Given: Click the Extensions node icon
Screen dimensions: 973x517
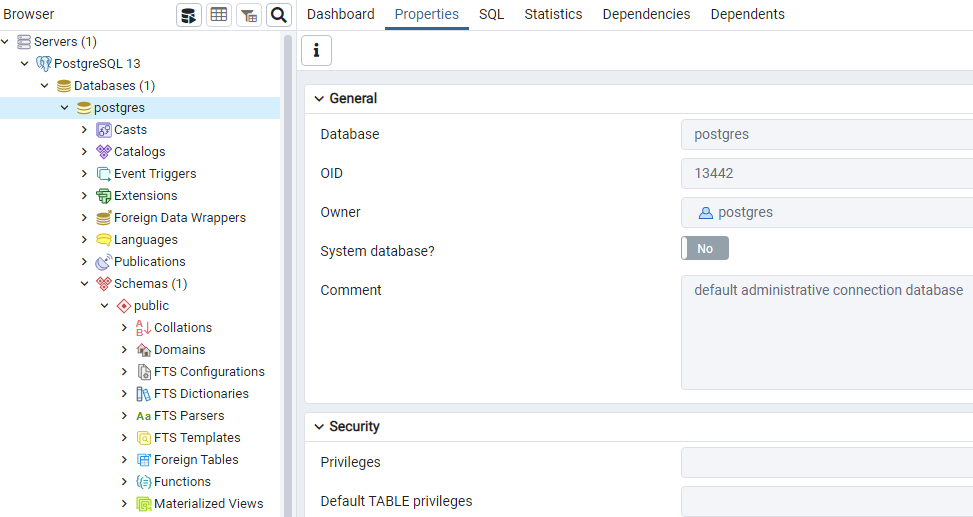Looking at the screenshot, I should tap(104, 196).
